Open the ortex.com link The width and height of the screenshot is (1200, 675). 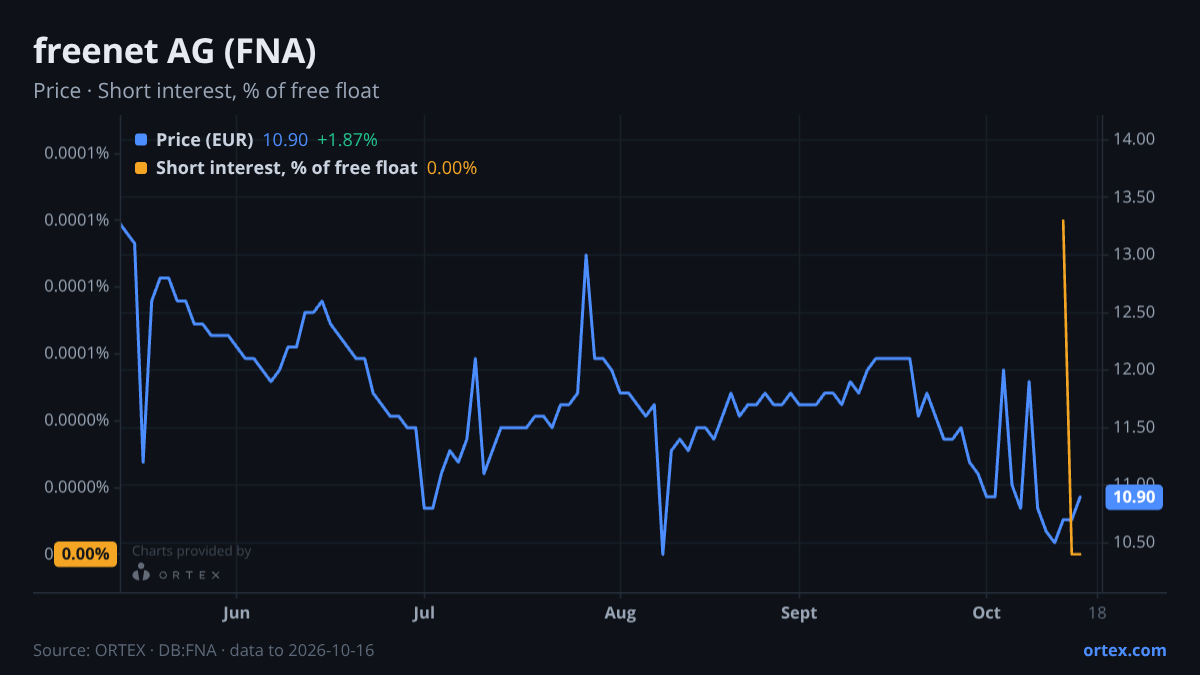1124,650
